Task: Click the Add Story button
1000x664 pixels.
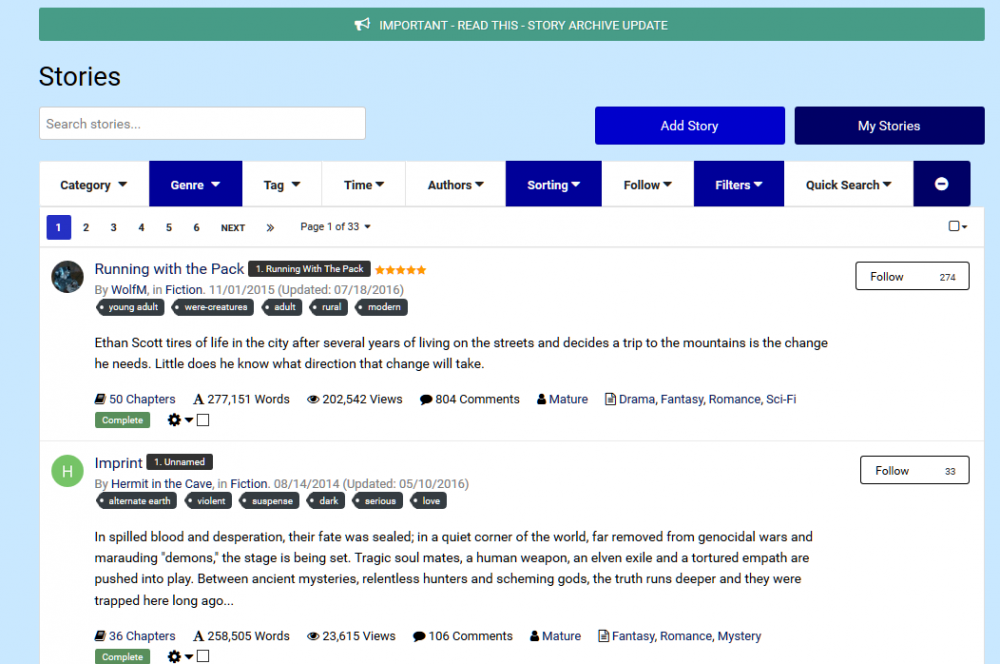Action: (x=689, y=126)
